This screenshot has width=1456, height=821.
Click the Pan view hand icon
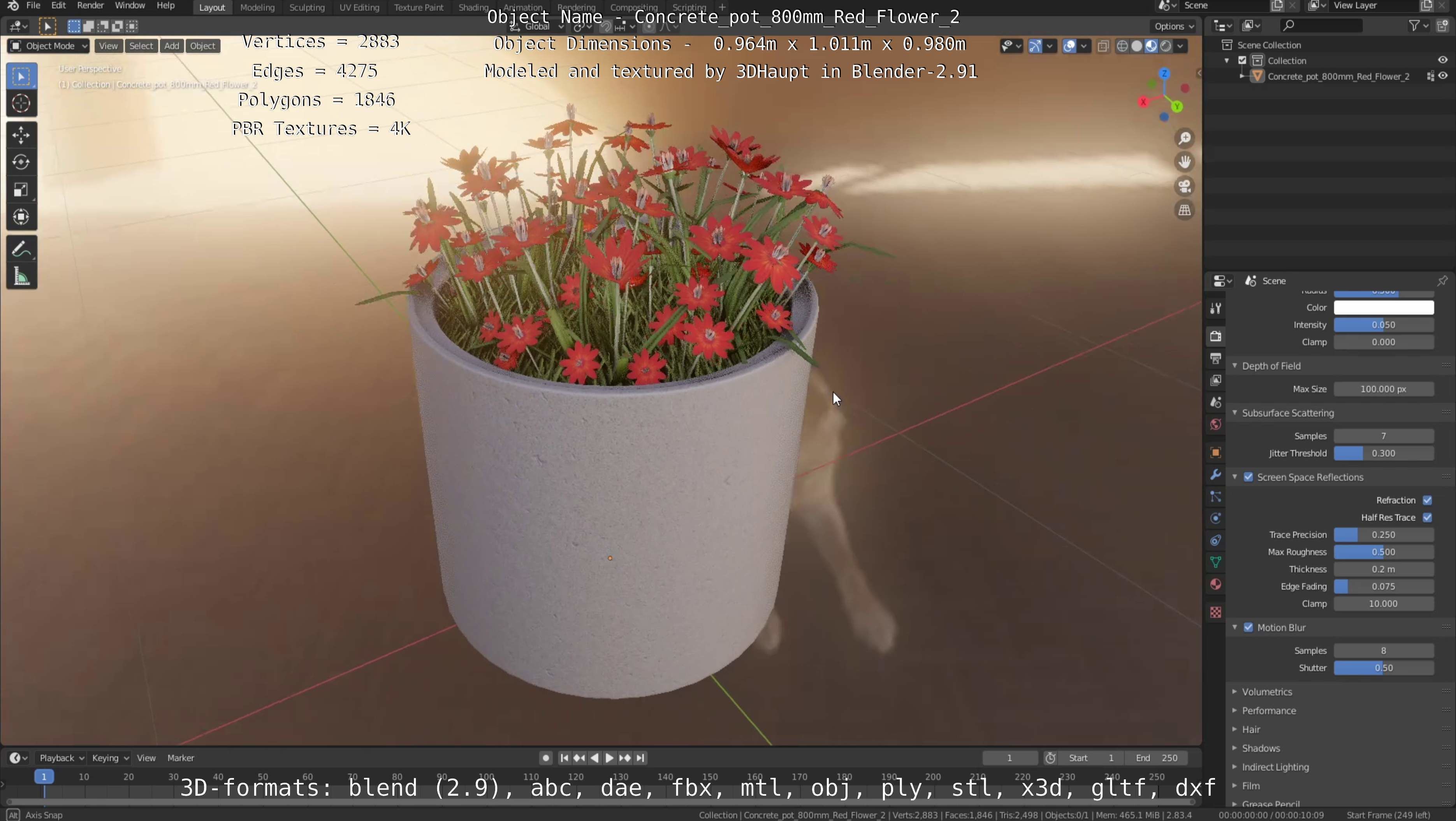pos(1185,162)
